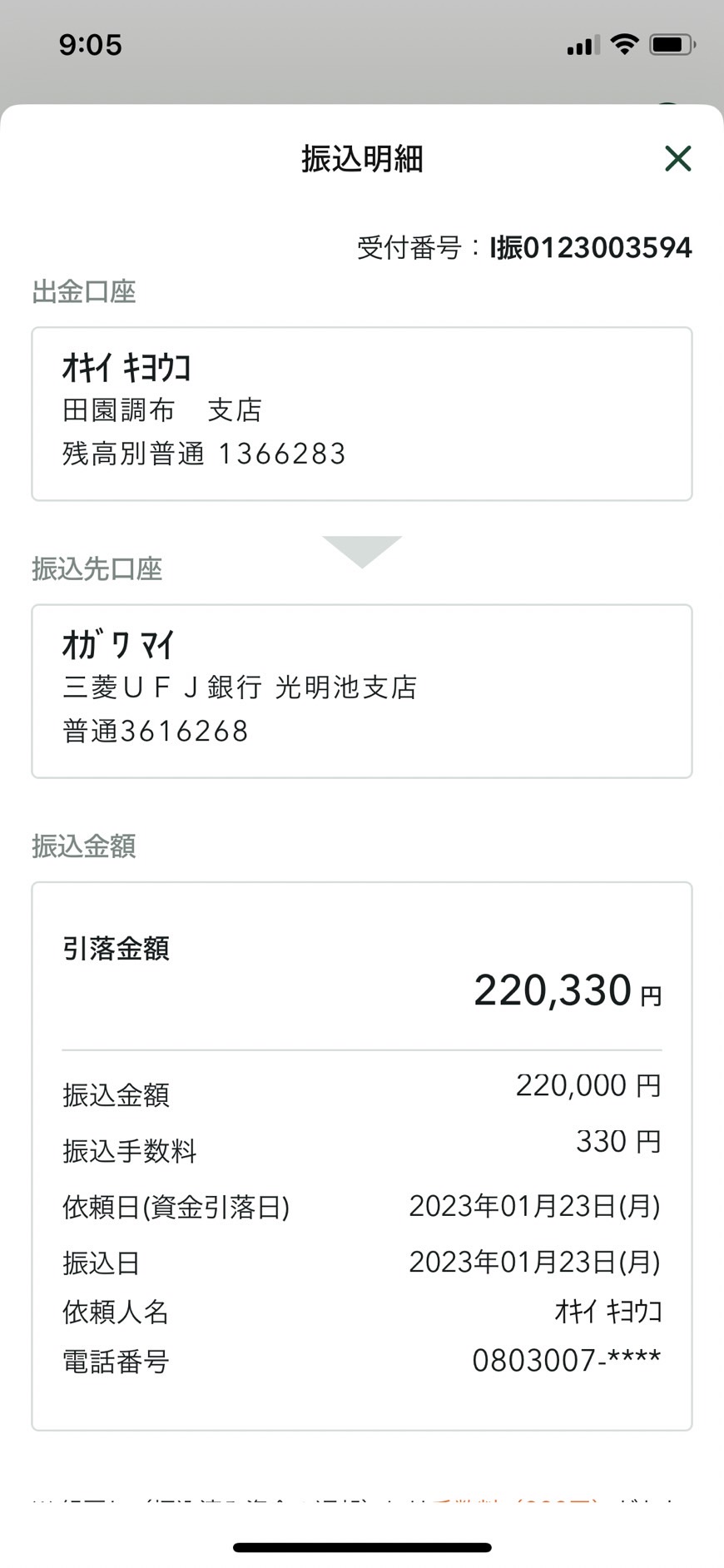
Task: Tap the 220,330 円 withdrawal total
Action: pos(568,990)
